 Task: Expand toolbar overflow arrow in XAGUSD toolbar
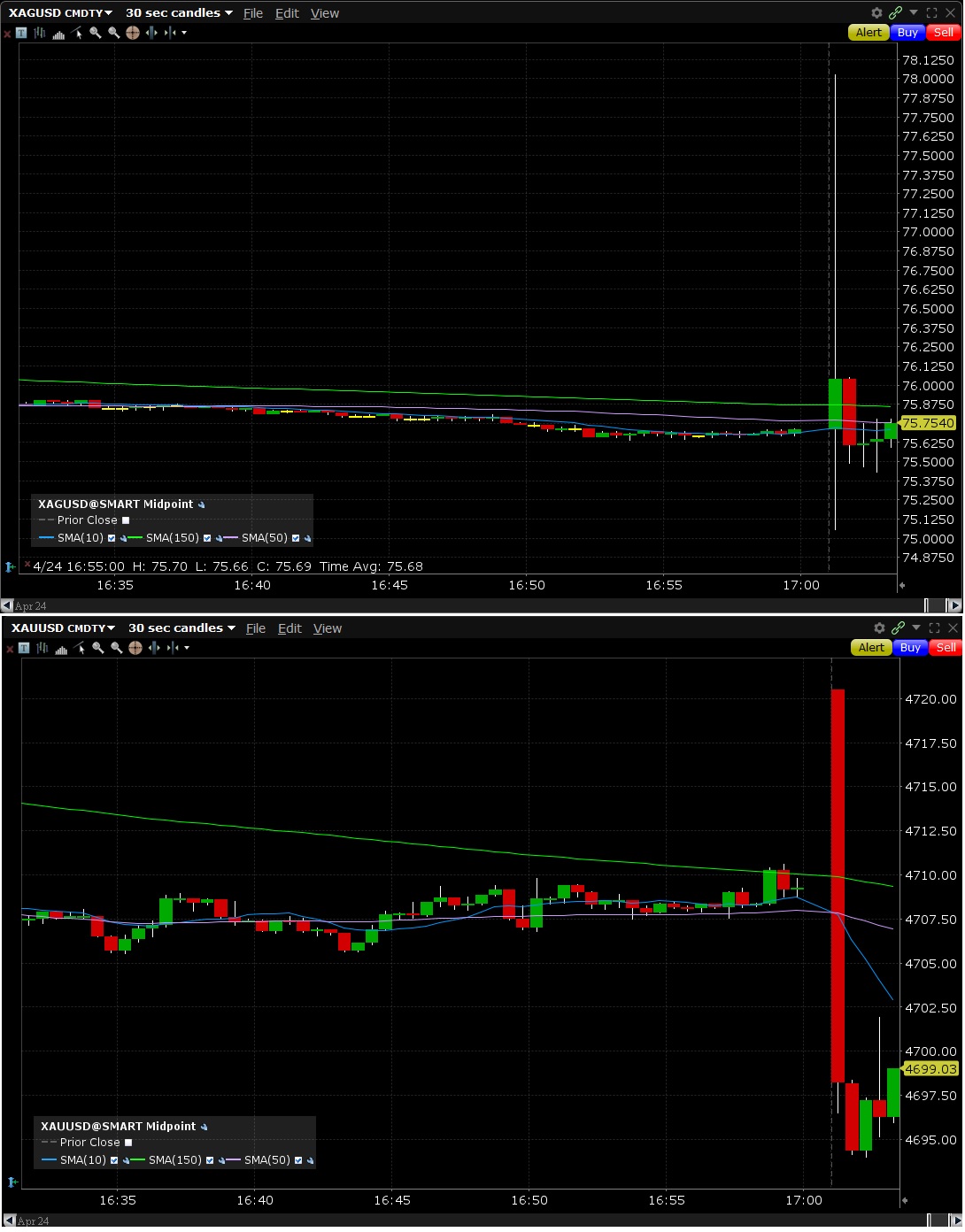coord(184,33)
